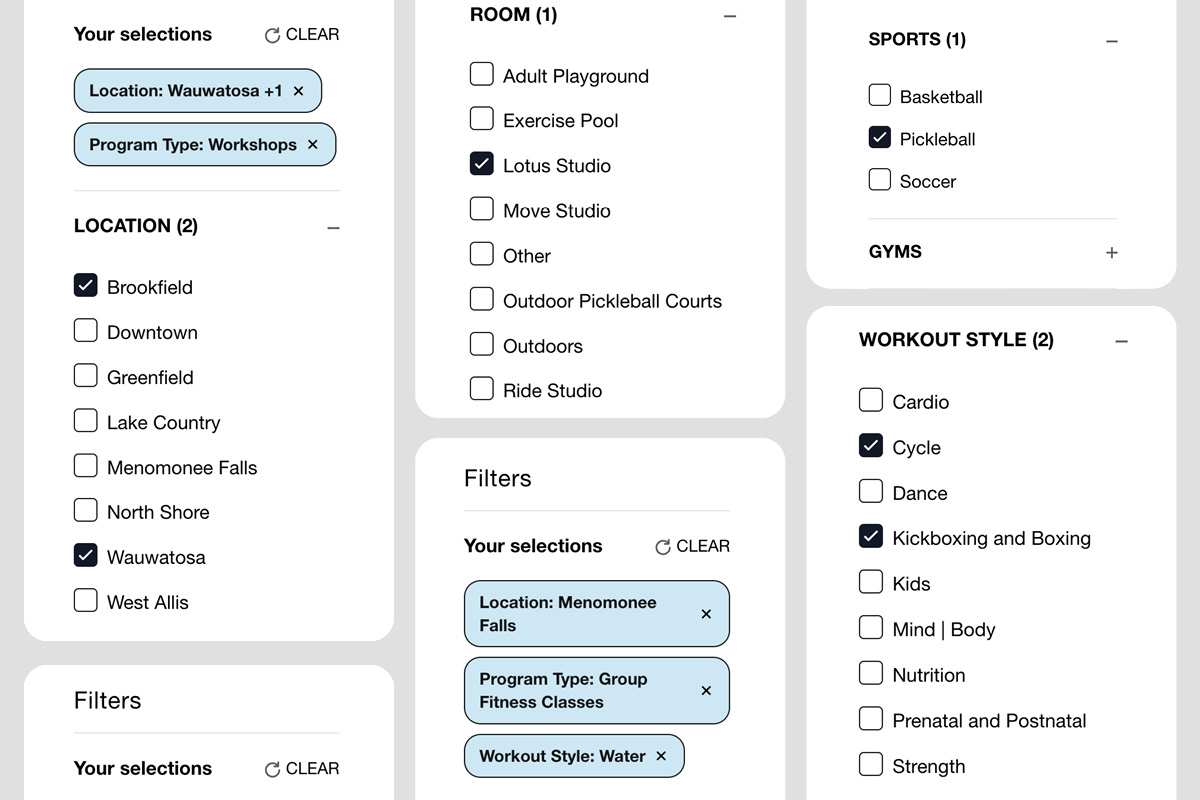Clear selections in the bottom-left Filters panel
The image size is (1200, 800).
pos(302,769)
